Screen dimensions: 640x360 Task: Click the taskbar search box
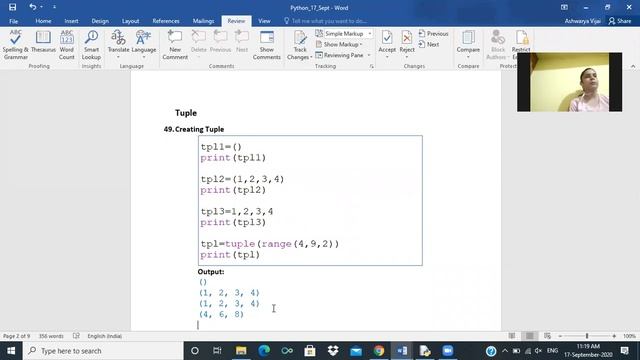(x=103, y=351)
